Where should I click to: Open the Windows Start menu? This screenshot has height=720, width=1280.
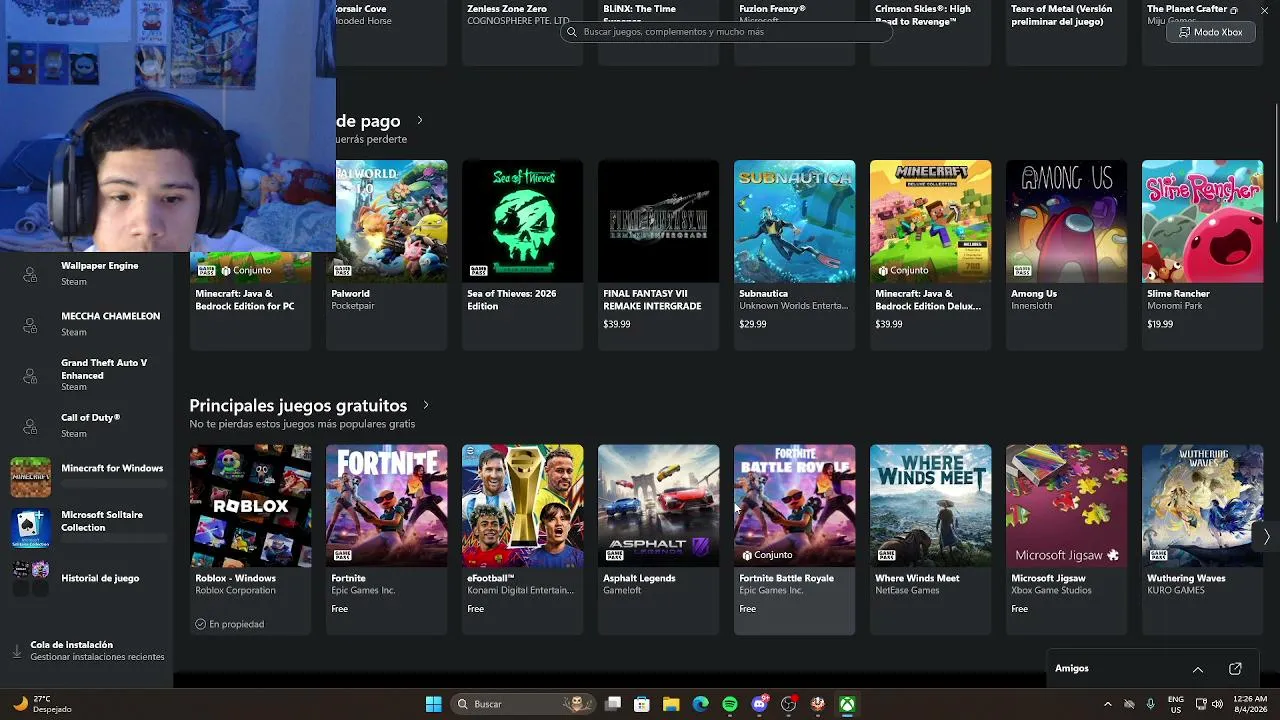pyautogui.click(x=433, y=704)
